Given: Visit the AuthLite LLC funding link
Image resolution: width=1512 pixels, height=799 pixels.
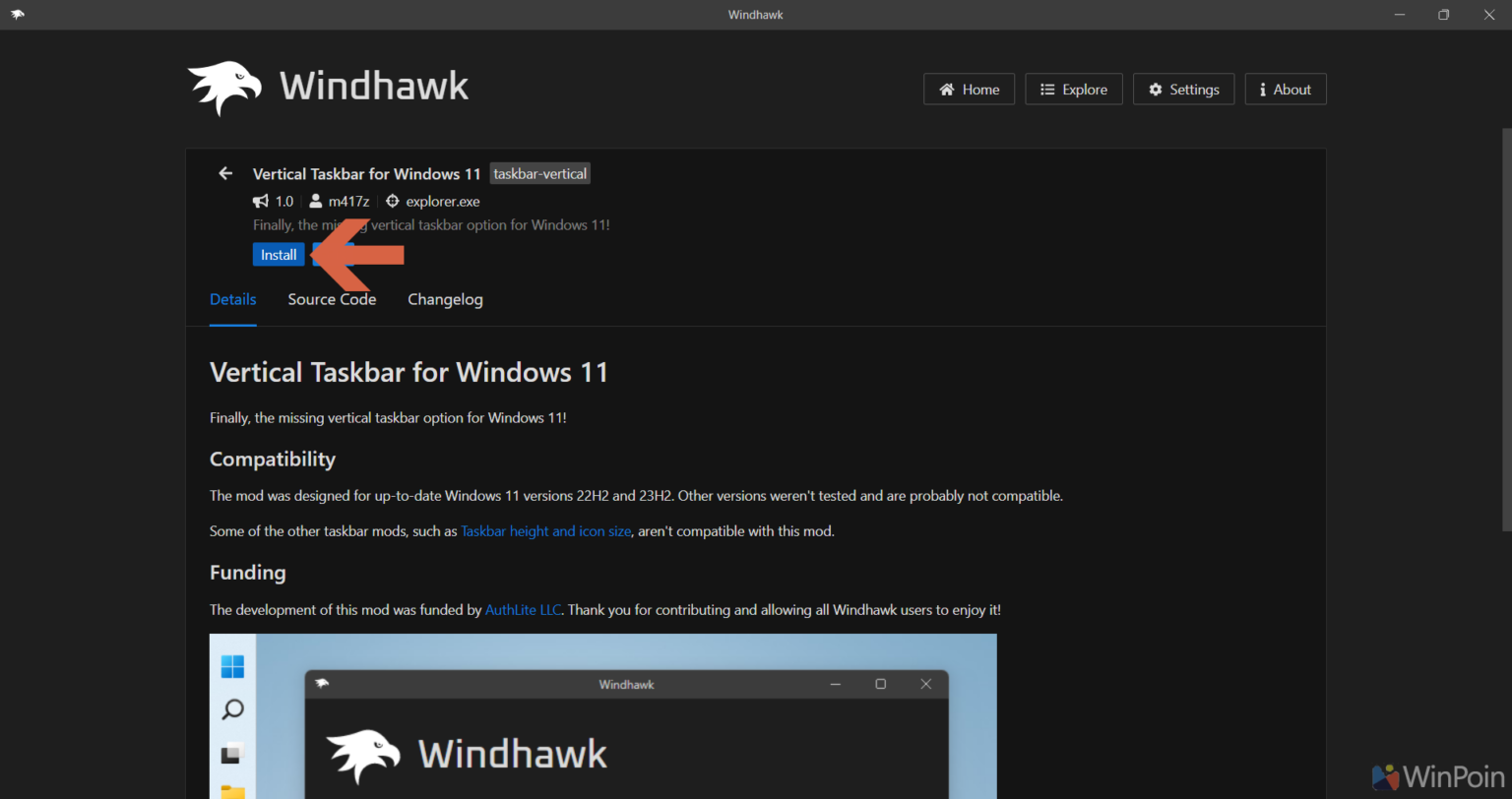Looking at the screenshot, I should (523, 609).
